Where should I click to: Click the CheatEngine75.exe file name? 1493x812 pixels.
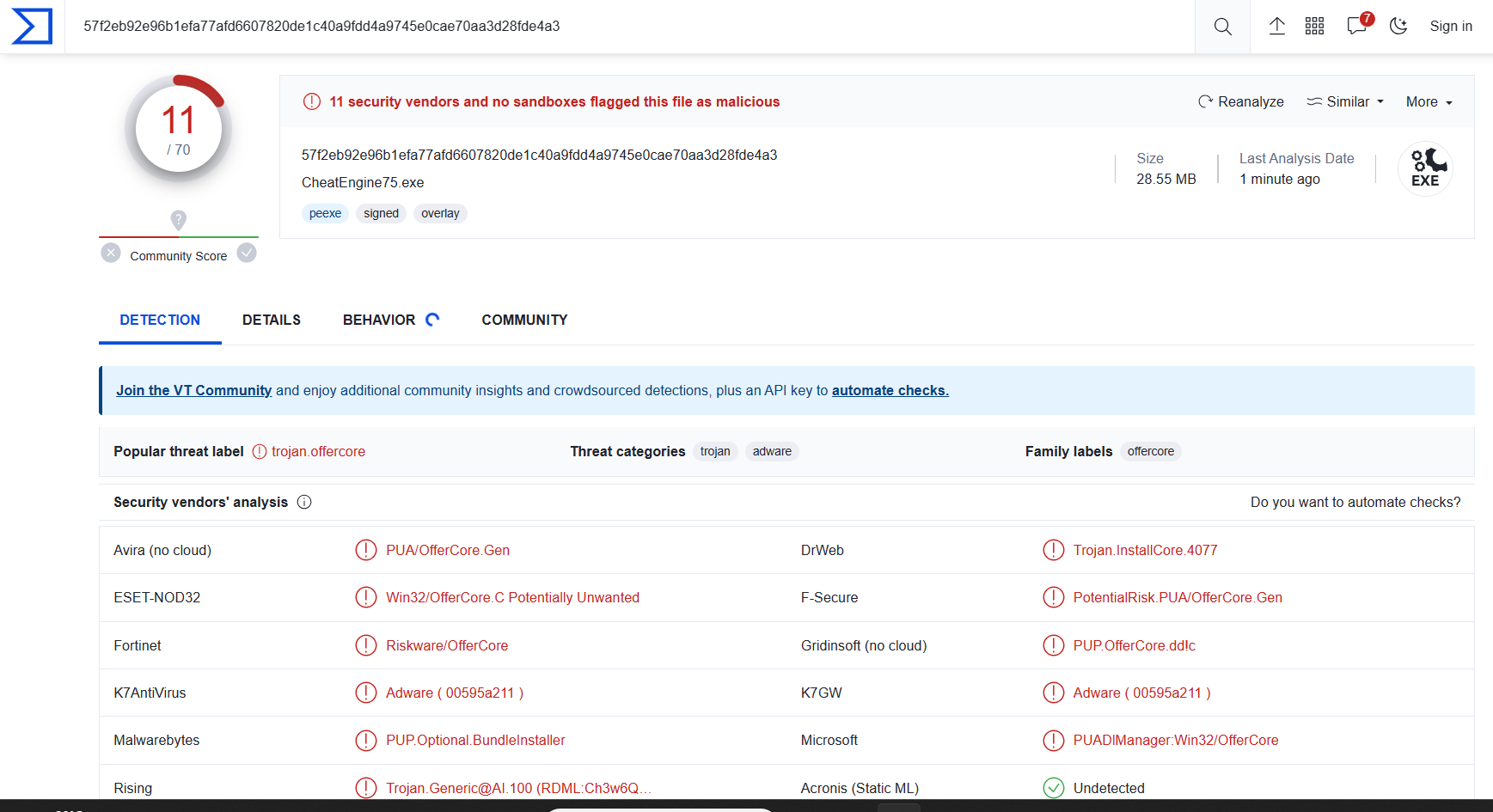coord(363,182)
